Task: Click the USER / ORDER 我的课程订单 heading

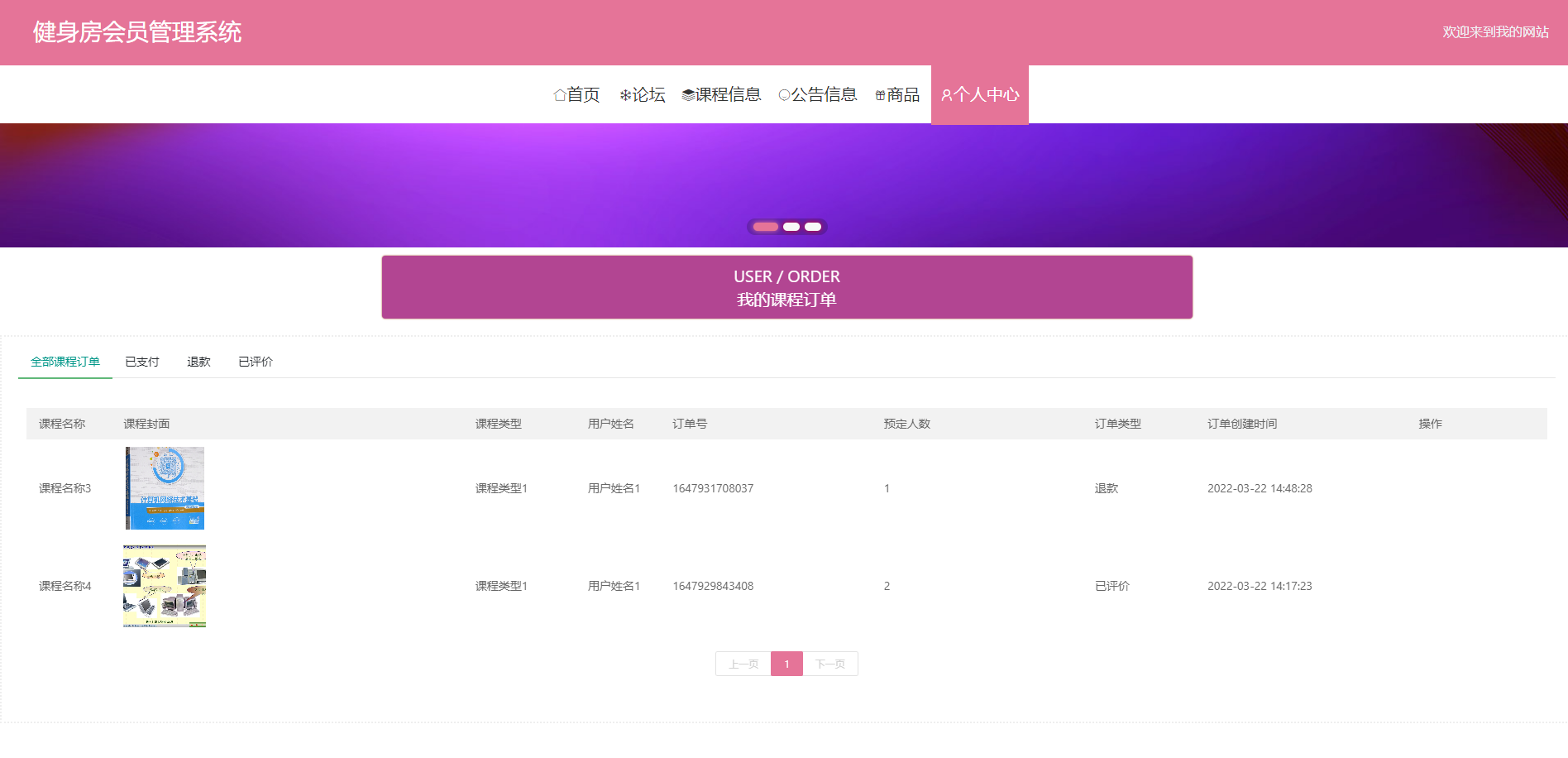Action: (x=786, y=287)
